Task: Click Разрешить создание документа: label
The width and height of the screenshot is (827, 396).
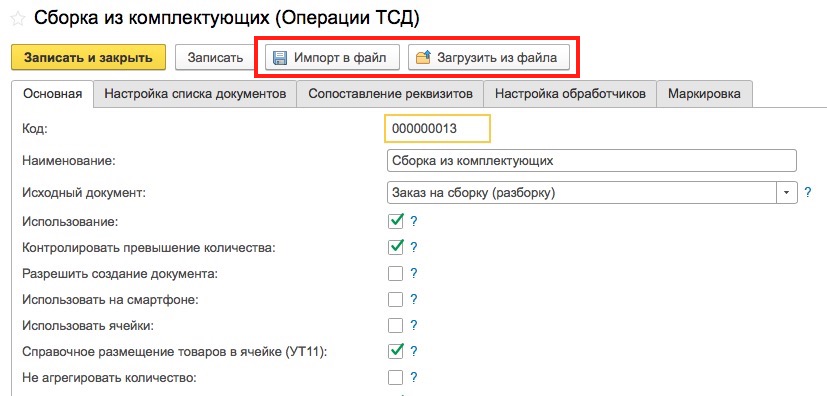Action: (x=120, y=274)
